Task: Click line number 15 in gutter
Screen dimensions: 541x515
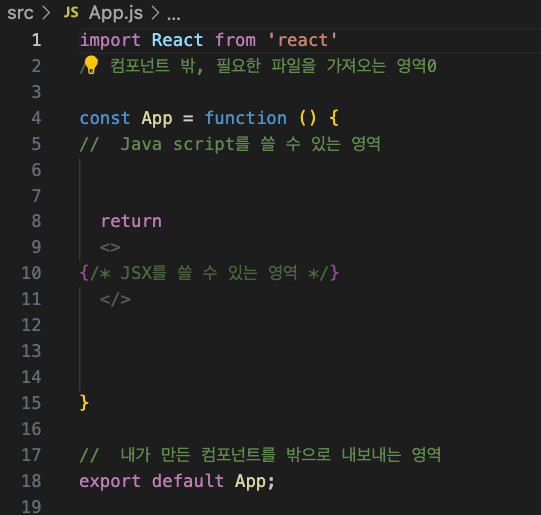Action: (x=31, y=403)
